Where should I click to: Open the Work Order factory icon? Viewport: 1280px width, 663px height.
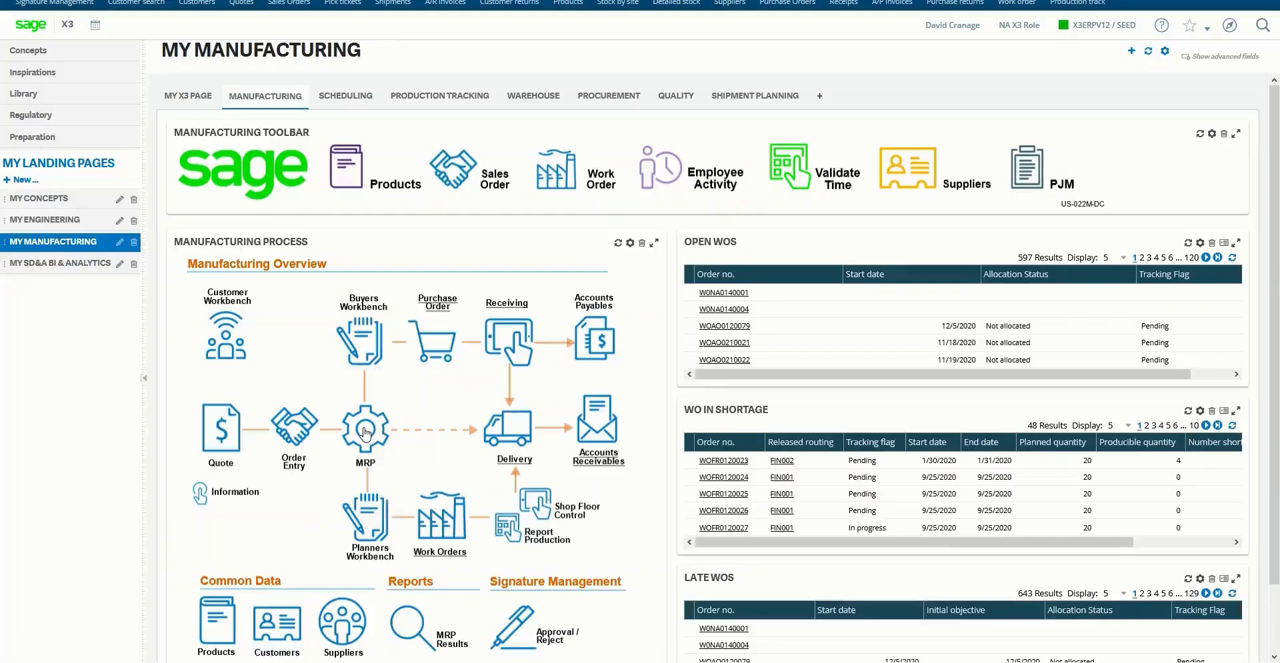click(x=556, y=169)
